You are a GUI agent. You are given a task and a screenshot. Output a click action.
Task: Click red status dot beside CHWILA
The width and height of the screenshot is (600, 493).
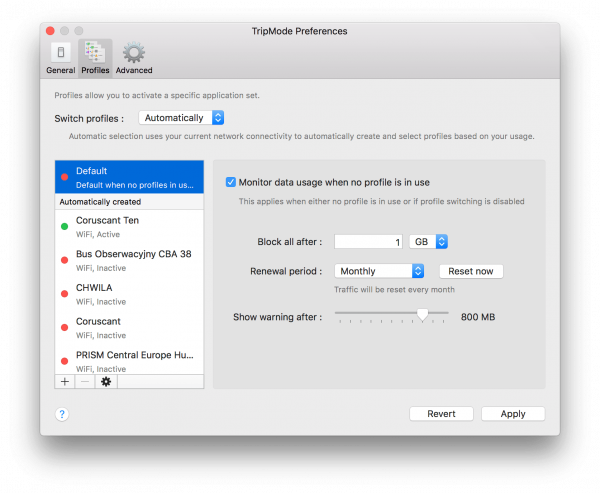point(65,294)
